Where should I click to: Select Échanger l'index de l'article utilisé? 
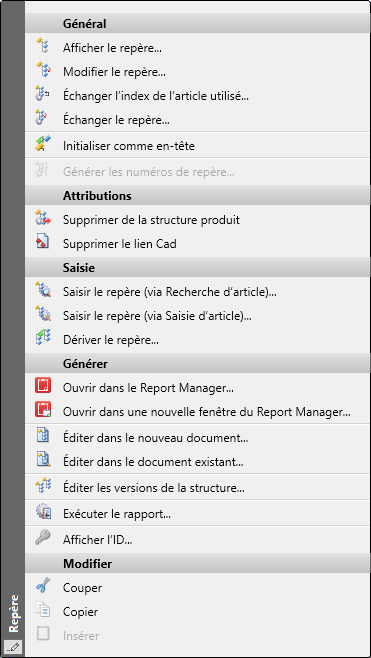coord(197,96)
